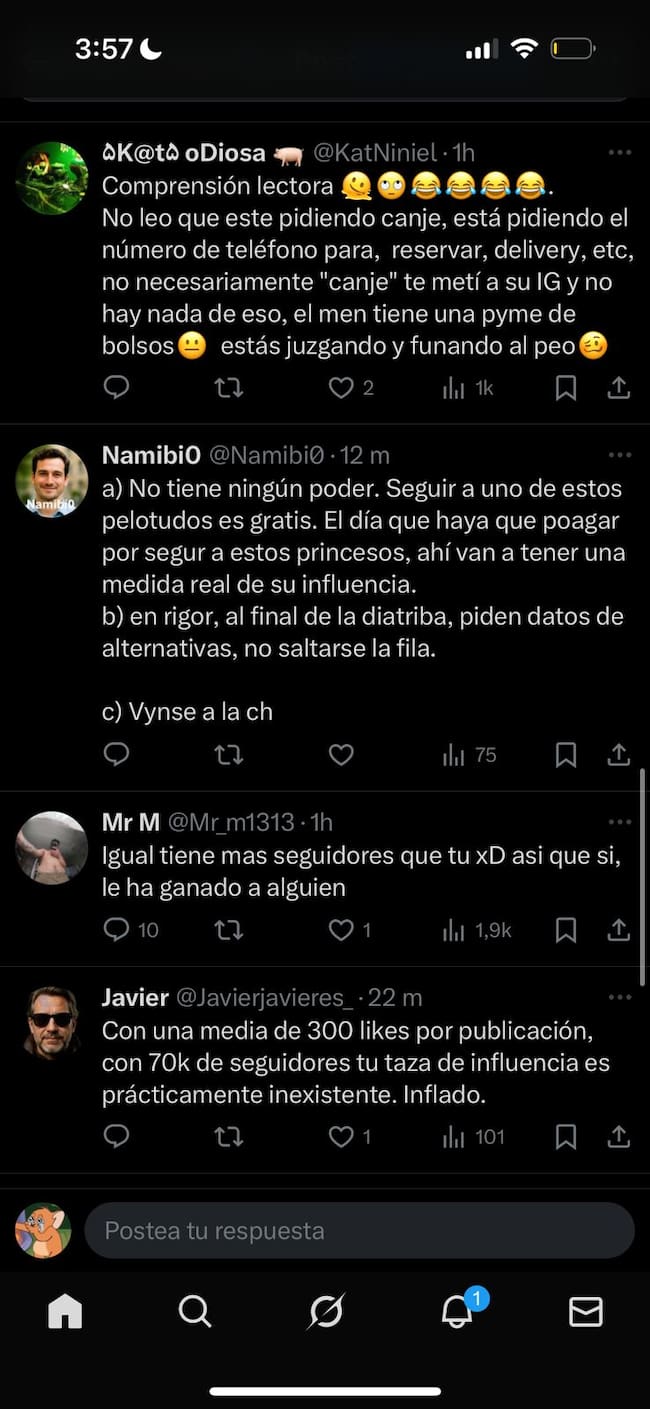Like Namibi0's reply with the heart icon
This screenshot has height=1409, width=650.
[x=340, y=755]
